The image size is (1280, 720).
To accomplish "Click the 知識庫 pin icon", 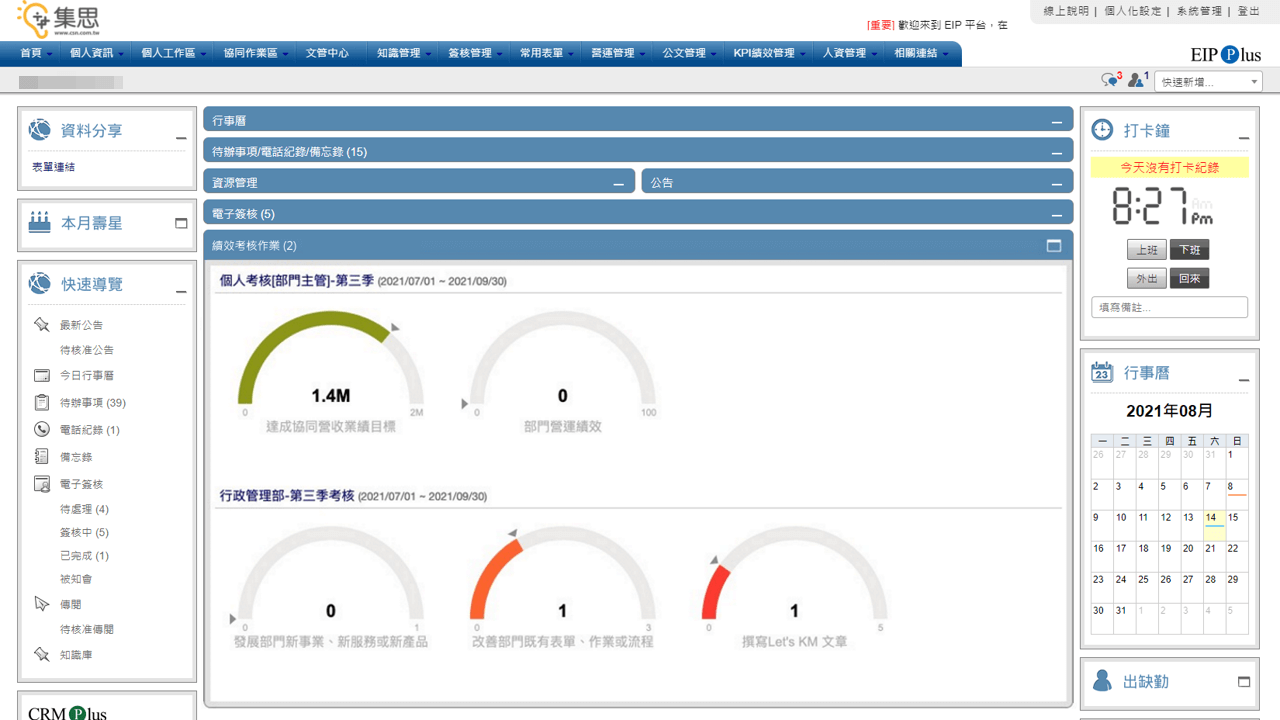I will 41,655.
